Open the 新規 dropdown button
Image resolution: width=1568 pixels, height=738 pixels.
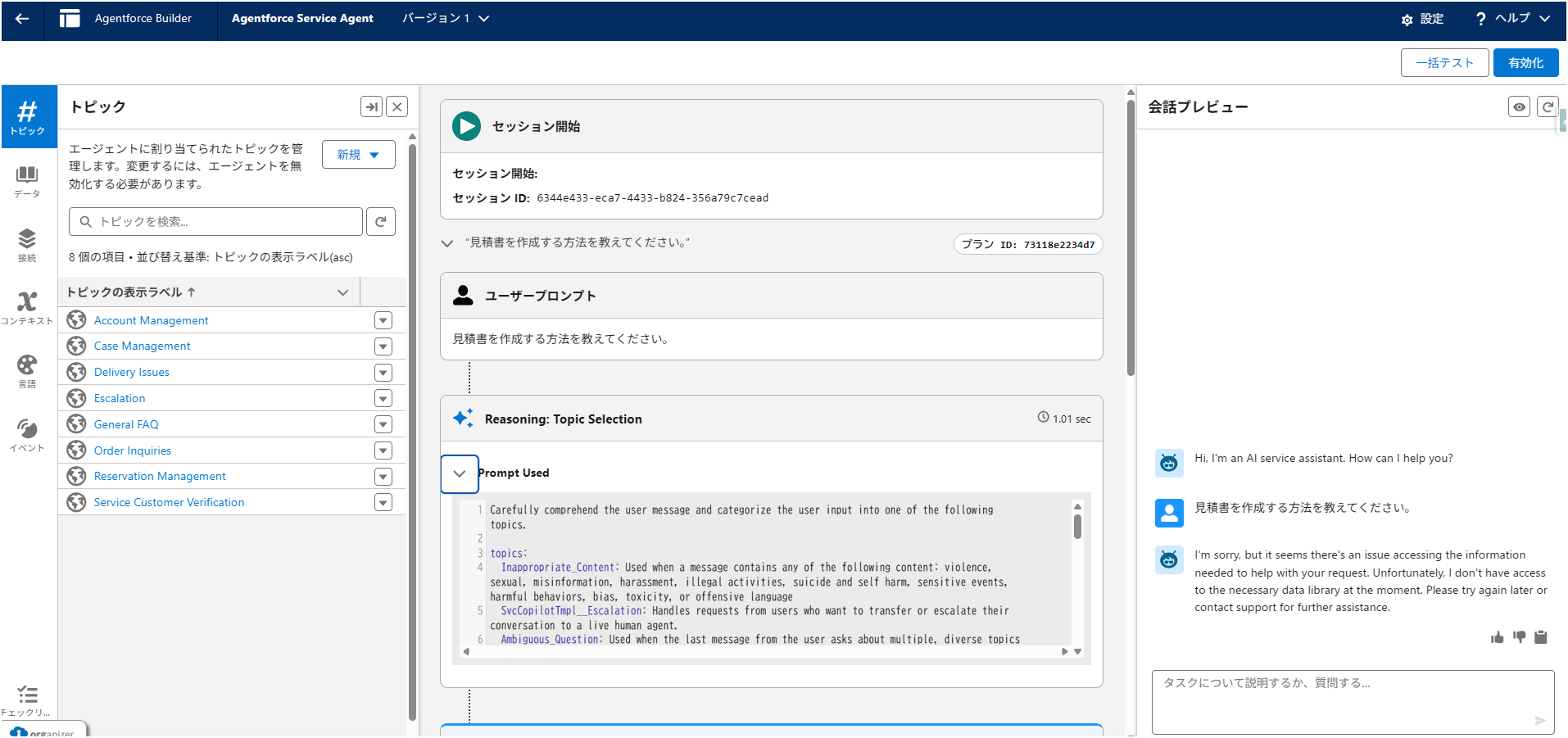pyautogui.click(x=359, y=154)
